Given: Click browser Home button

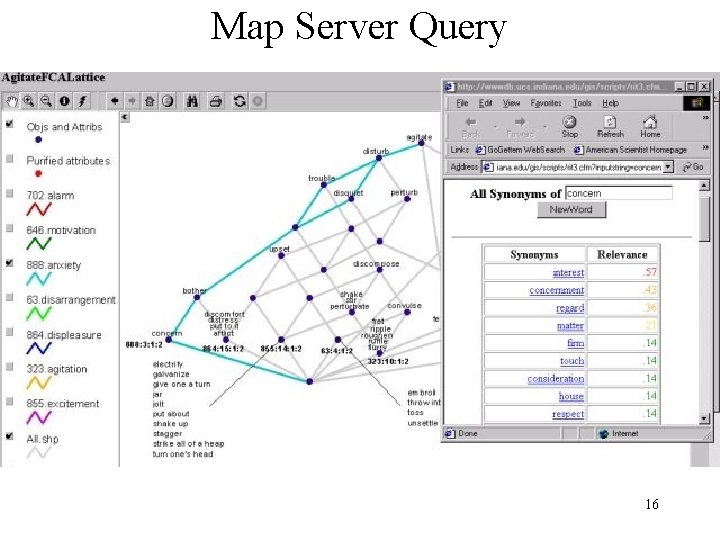Looking at the screenshot, I should point(650,127).
